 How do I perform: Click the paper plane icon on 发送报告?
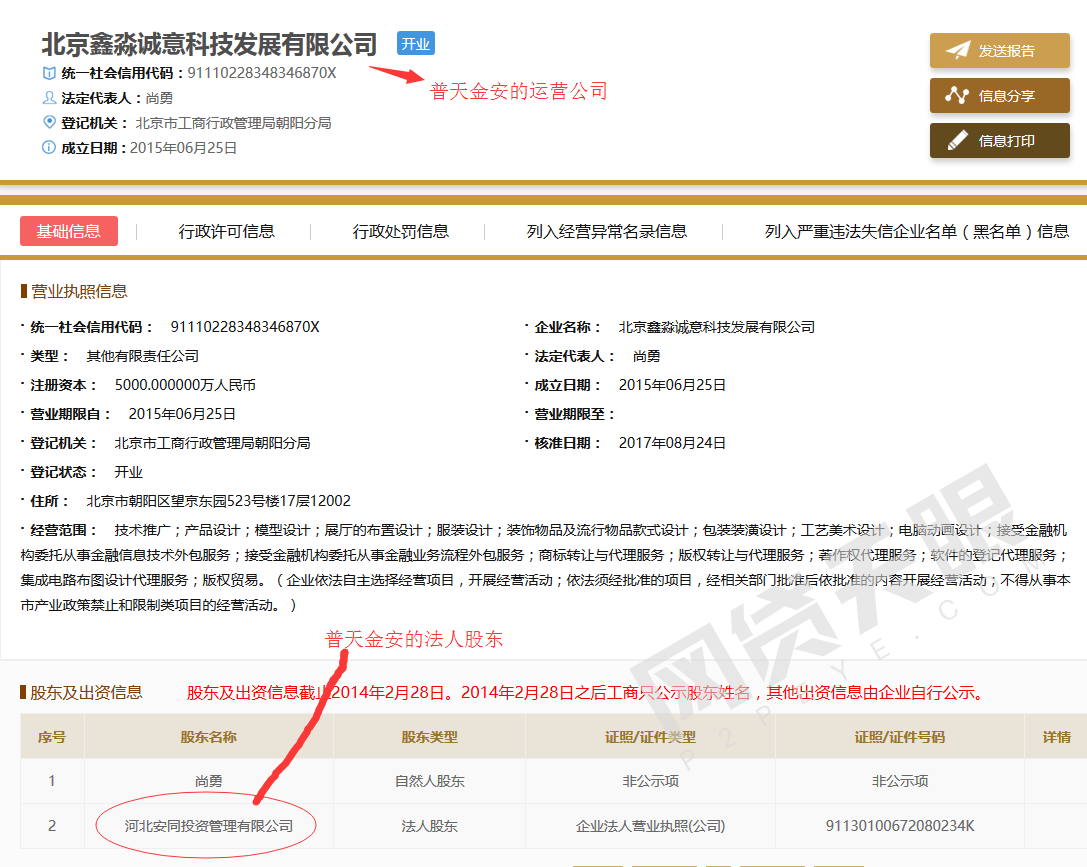click(958, 50)
